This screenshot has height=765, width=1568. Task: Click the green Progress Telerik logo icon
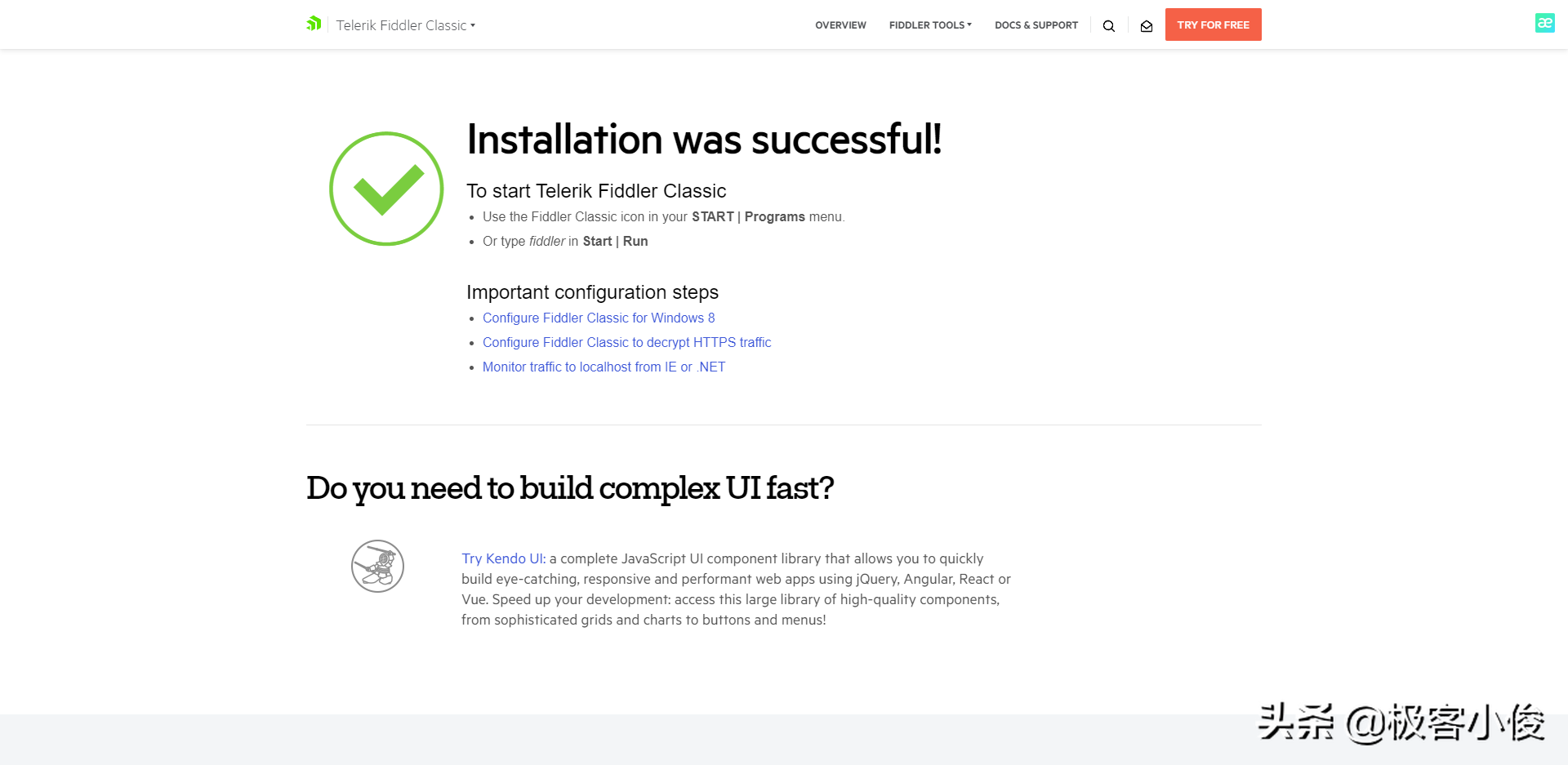click(314, 24)
